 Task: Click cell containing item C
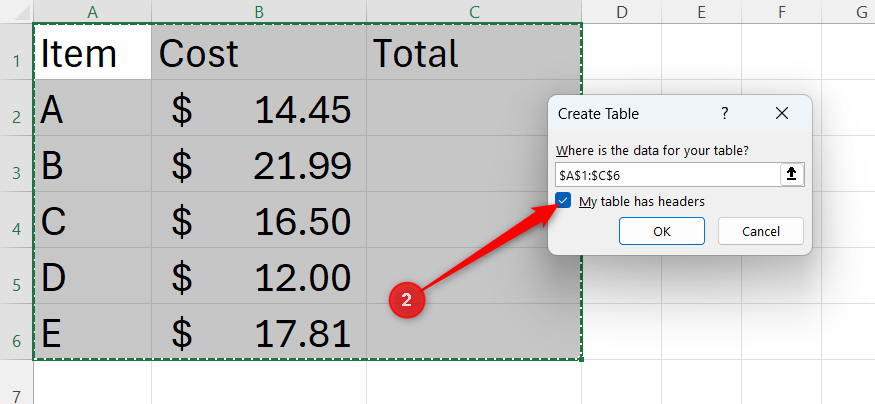[93, 220]
